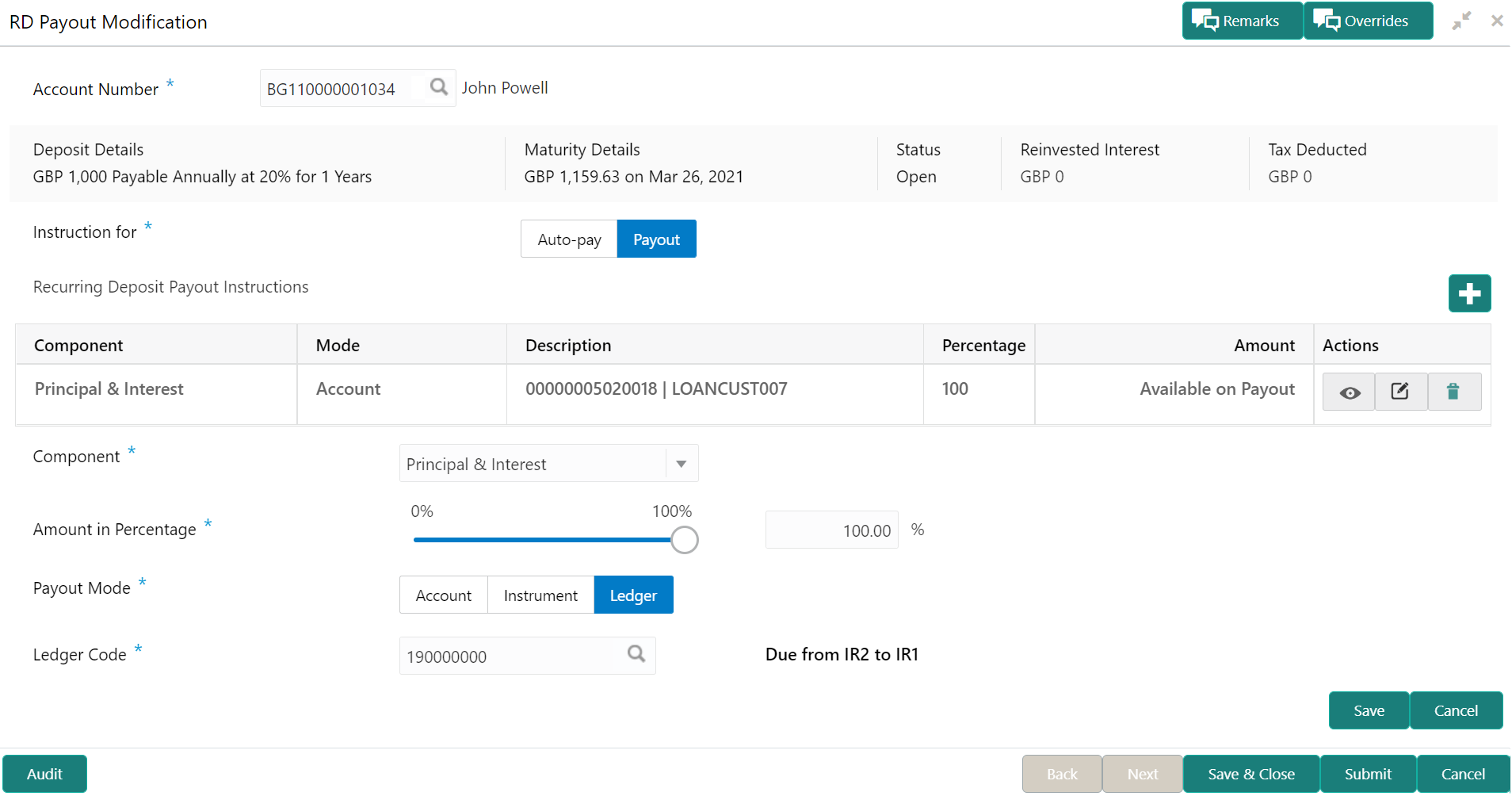Choose Instrument payout mode
1512x796 pixels.
tap(540, 595)
